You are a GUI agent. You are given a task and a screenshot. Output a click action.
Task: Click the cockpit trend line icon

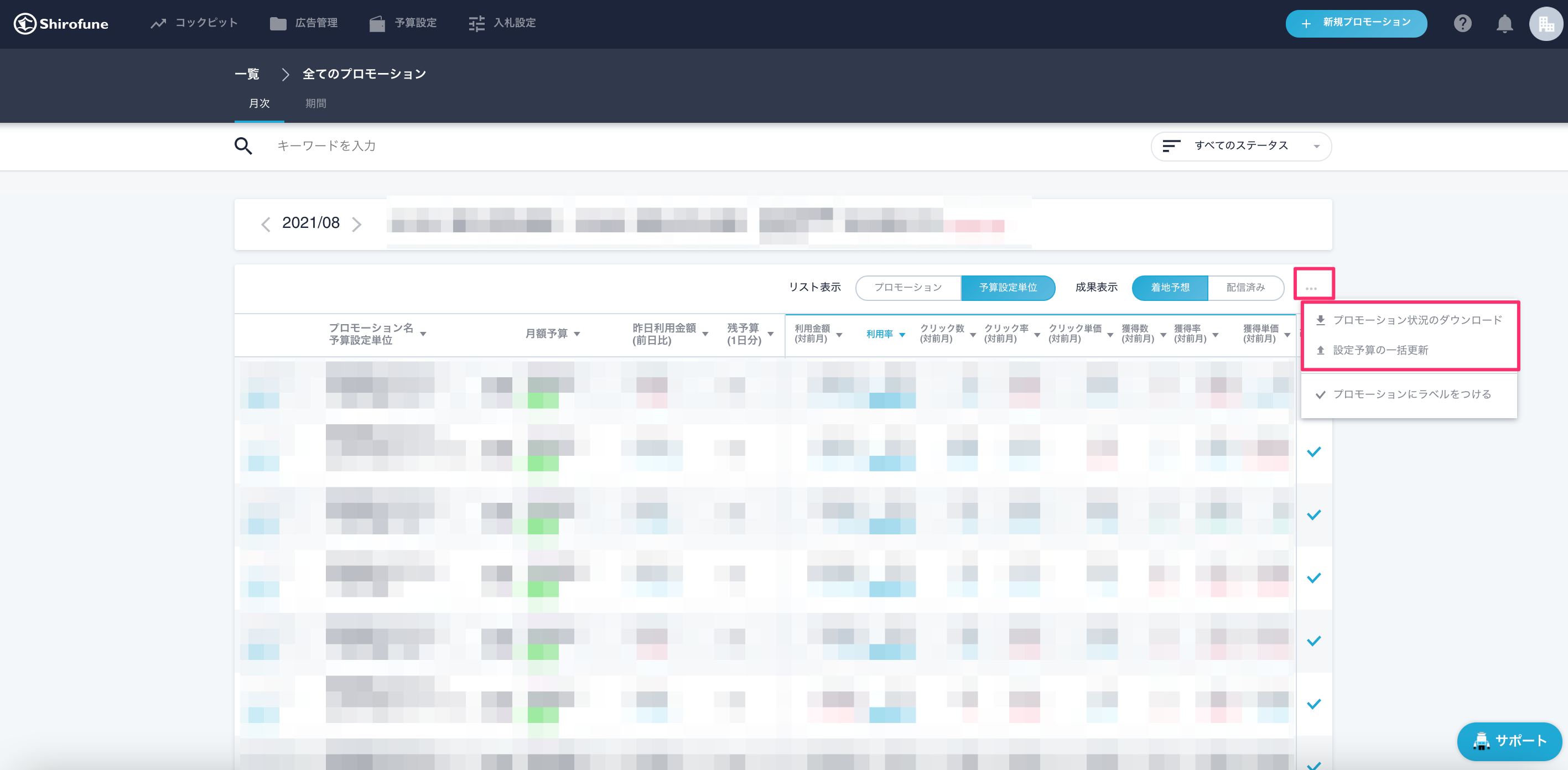pos(158,24)
